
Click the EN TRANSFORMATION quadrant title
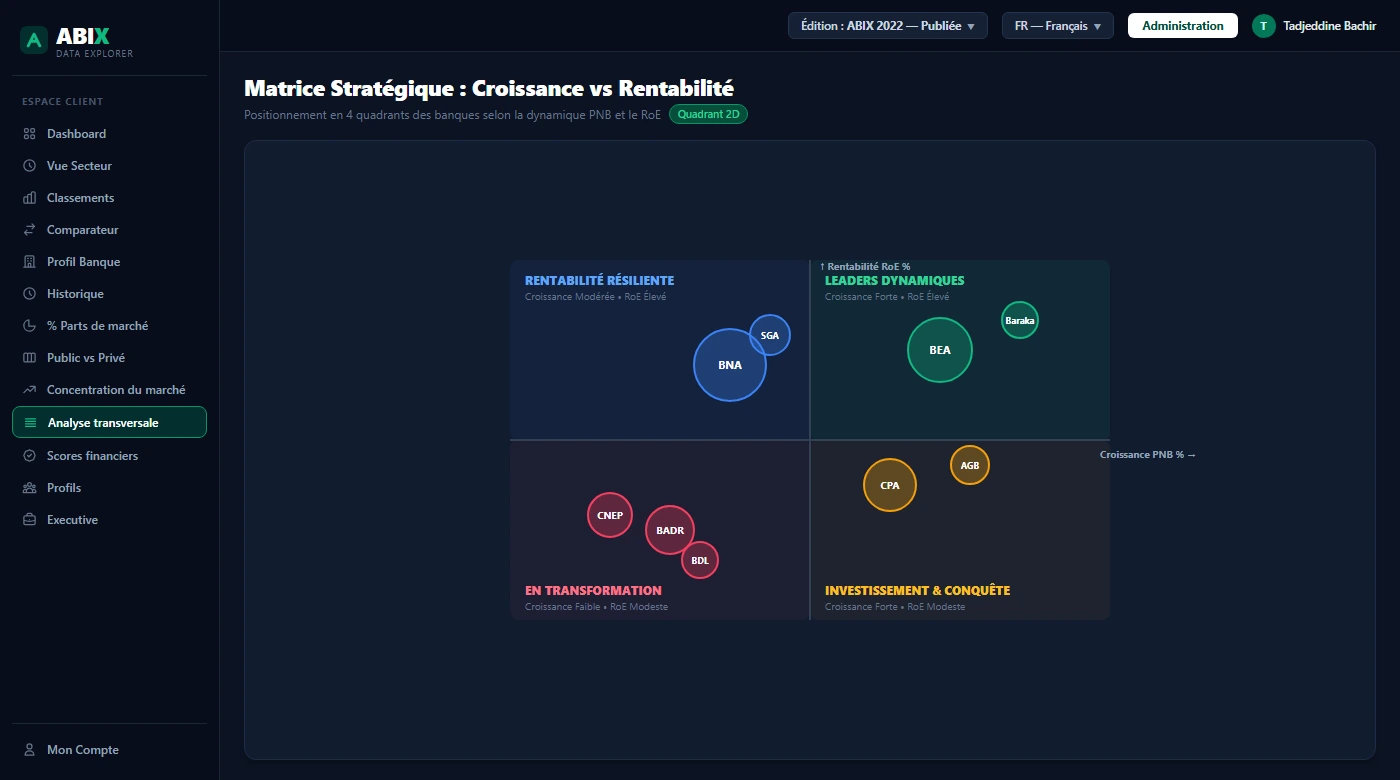[593, 591]
